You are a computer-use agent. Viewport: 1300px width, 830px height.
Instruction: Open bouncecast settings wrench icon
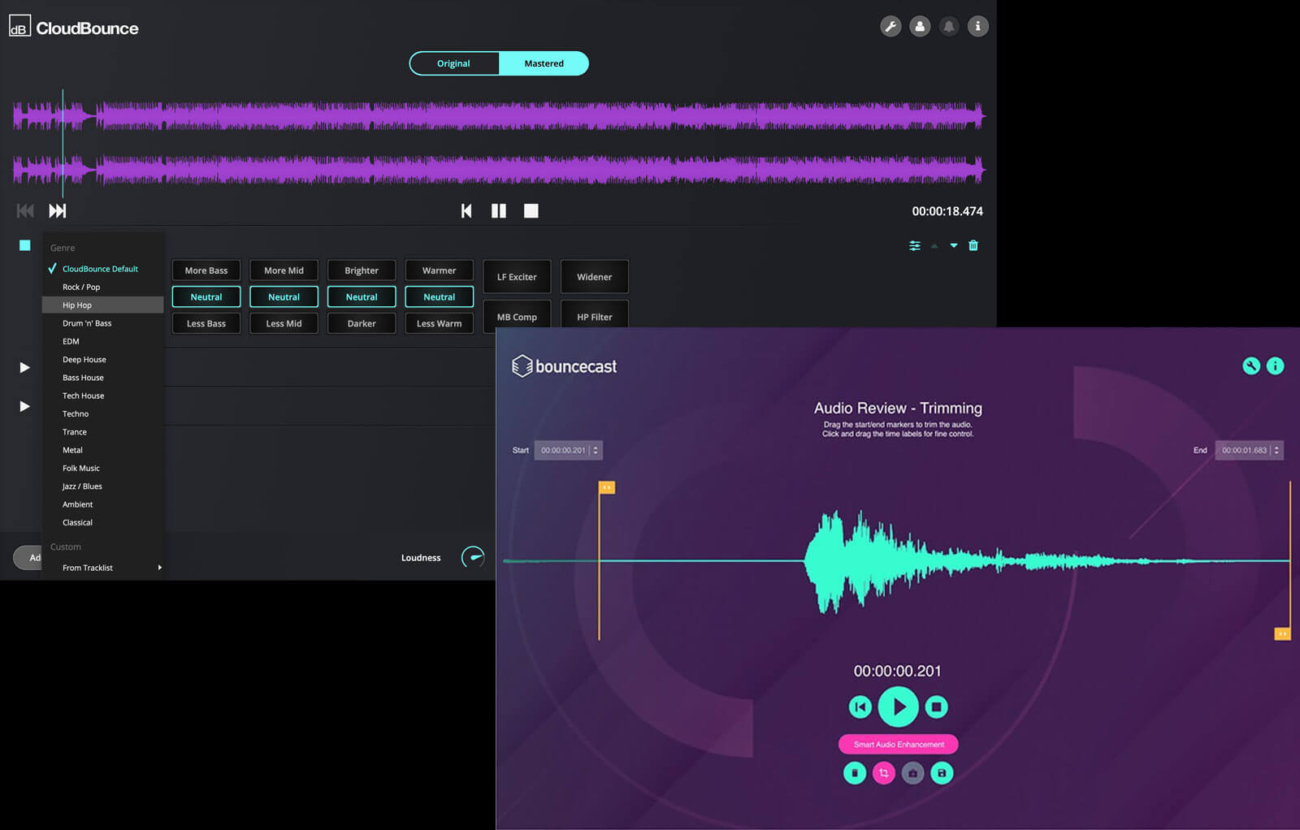[x=1251, y=366]
